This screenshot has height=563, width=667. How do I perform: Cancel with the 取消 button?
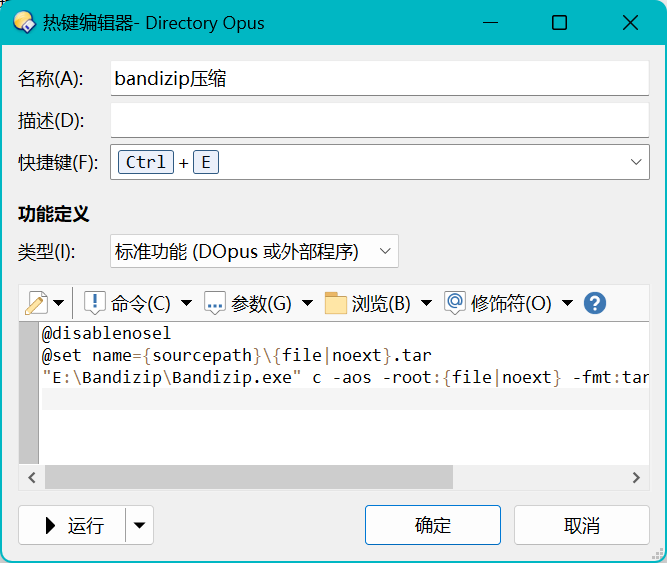tap(581, 525)
